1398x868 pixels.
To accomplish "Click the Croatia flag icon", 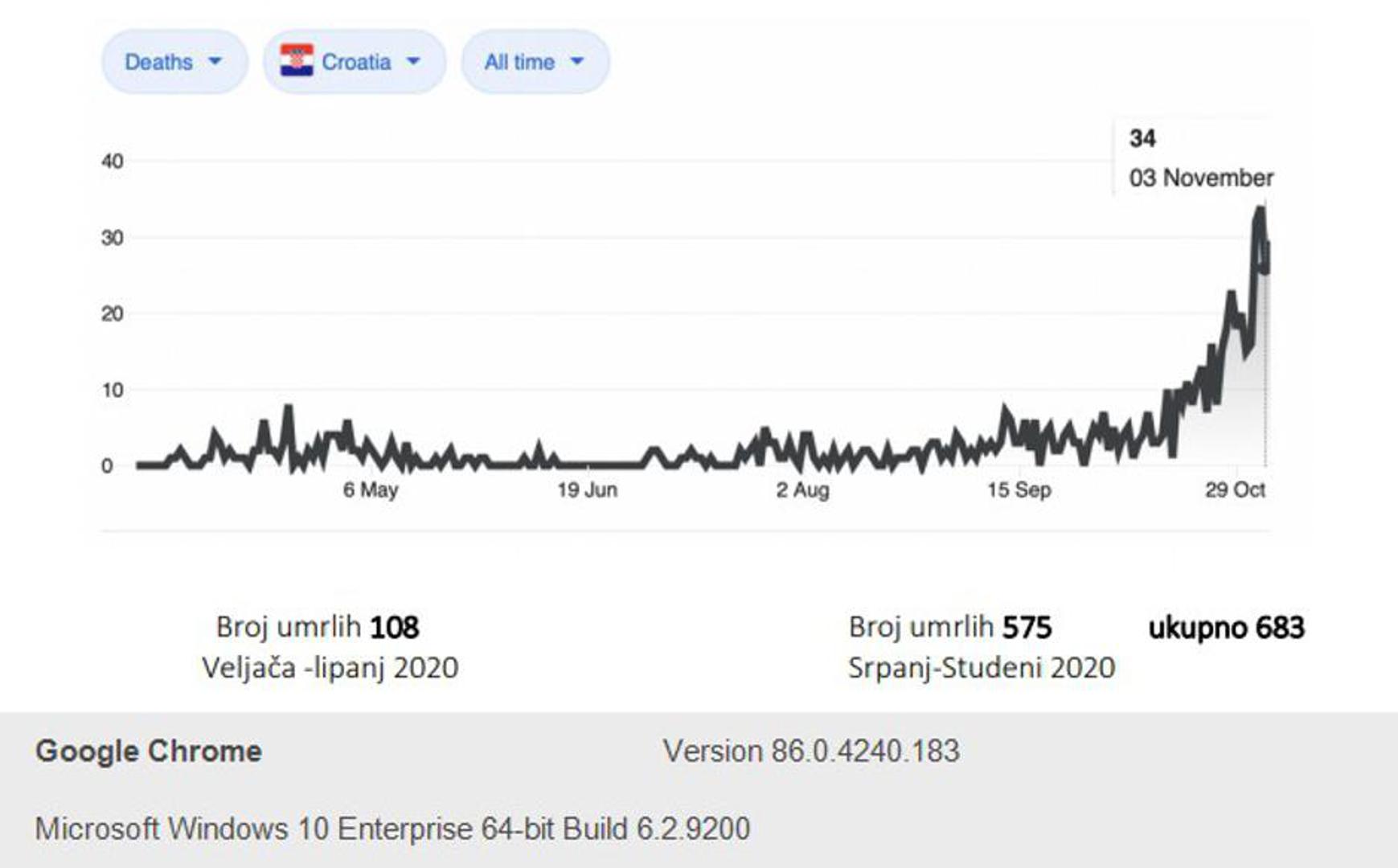I will [x=297, y=61].
